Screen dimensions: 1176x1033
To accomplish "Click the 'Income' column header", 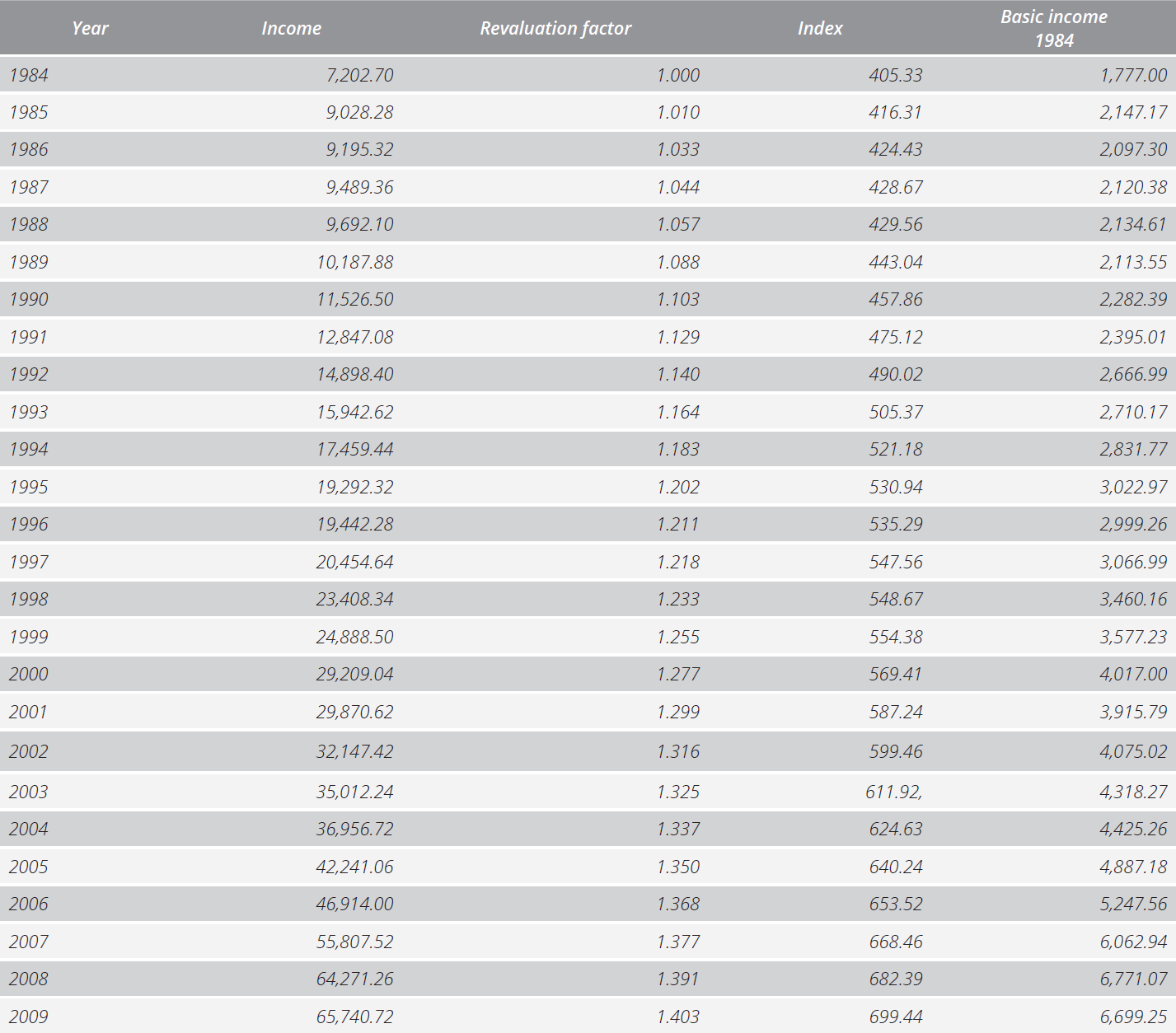I will [x=291, y=28].
